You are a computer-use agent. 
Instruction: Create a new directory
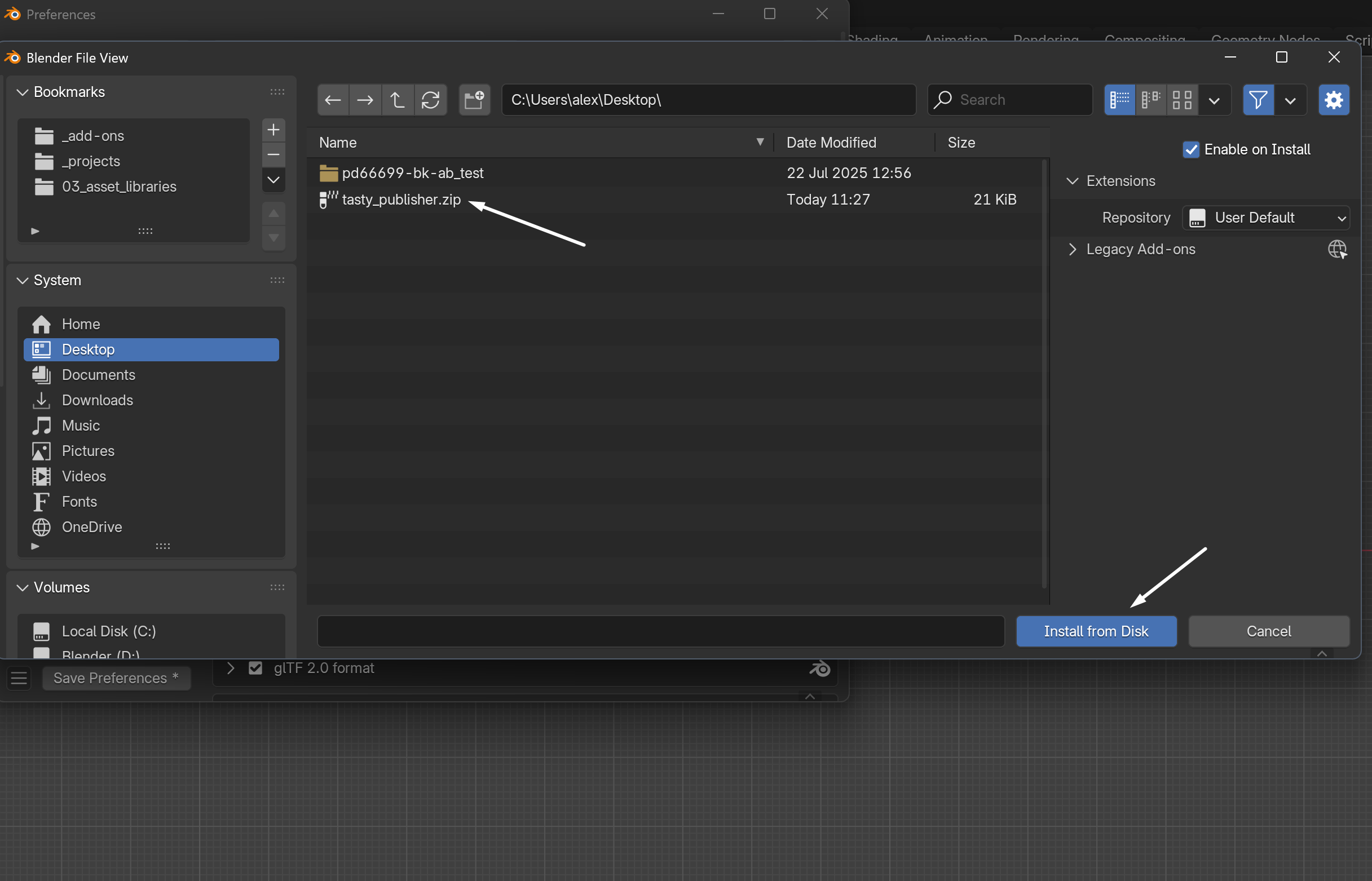[x=474, y=100]
